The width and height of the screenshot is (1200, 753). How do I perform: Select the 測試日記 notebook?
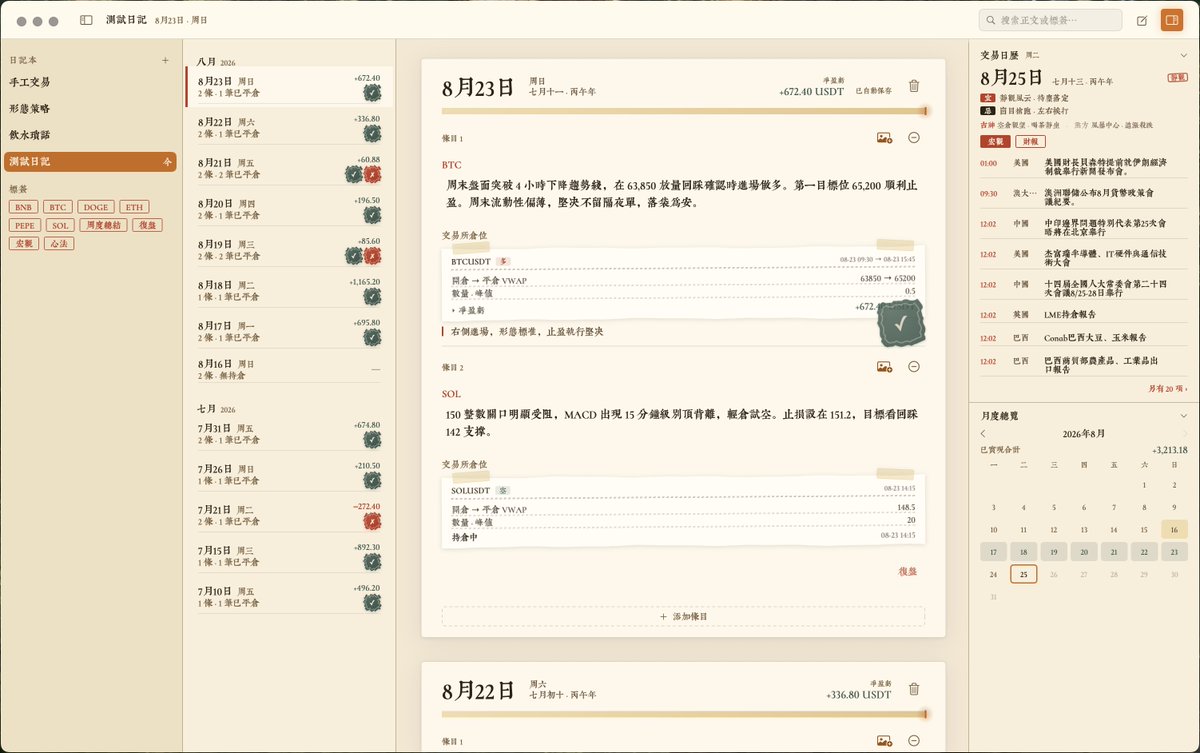point(90,161)
